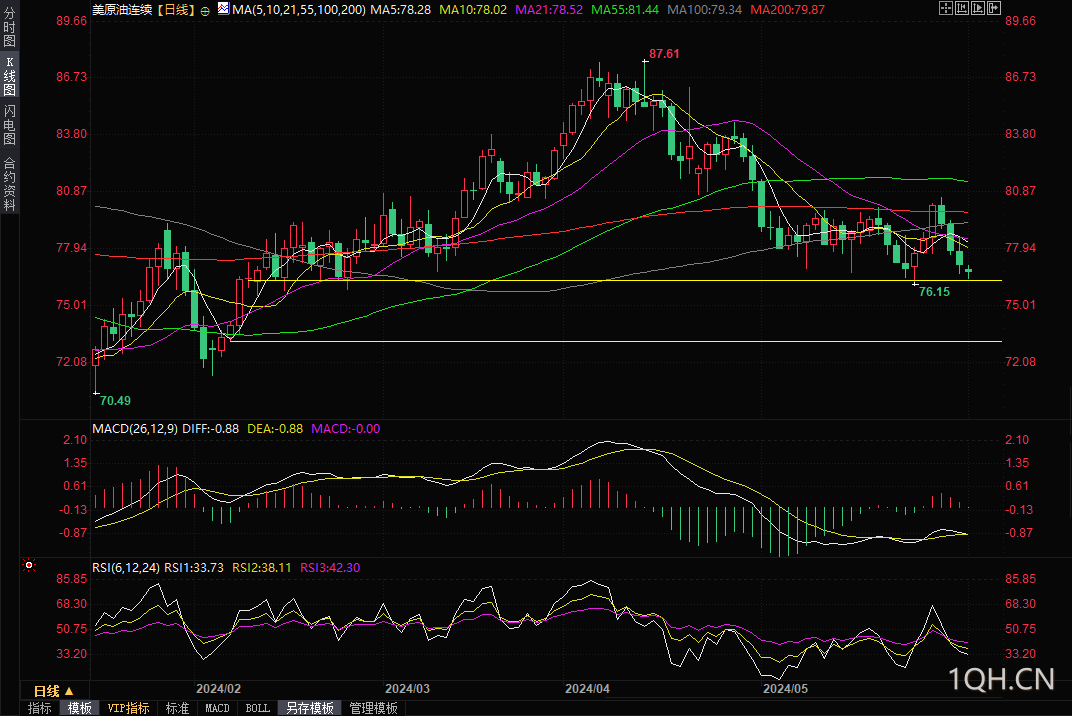Click the RSI(6,12,24) indicator label
1072x716 pixels.
(126, 568)
